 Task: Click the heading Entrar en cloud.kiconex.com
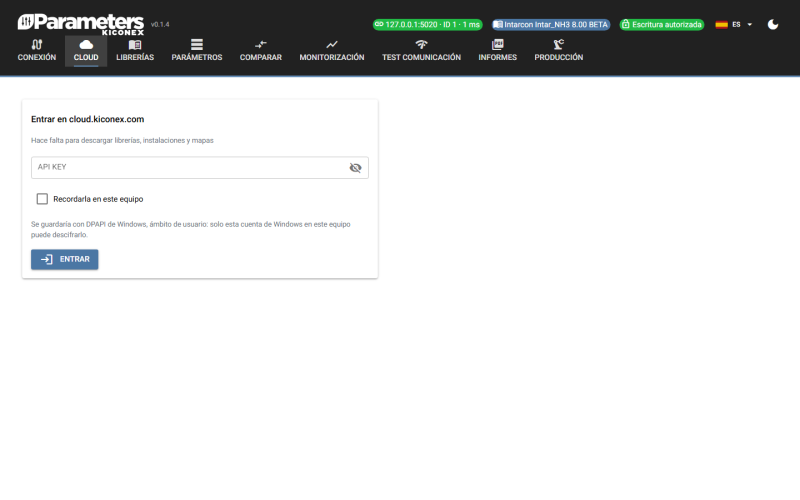(88, 119)
